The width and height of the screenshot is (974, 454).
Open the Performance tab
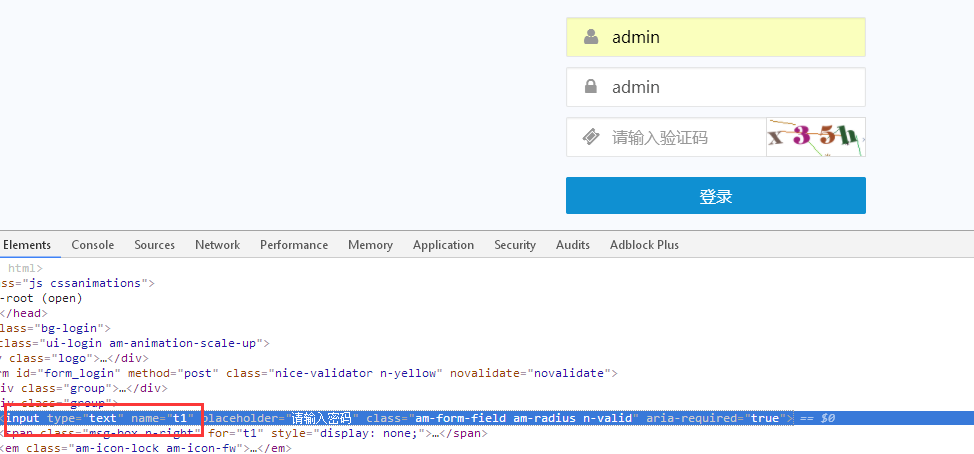tap(294, 245)
